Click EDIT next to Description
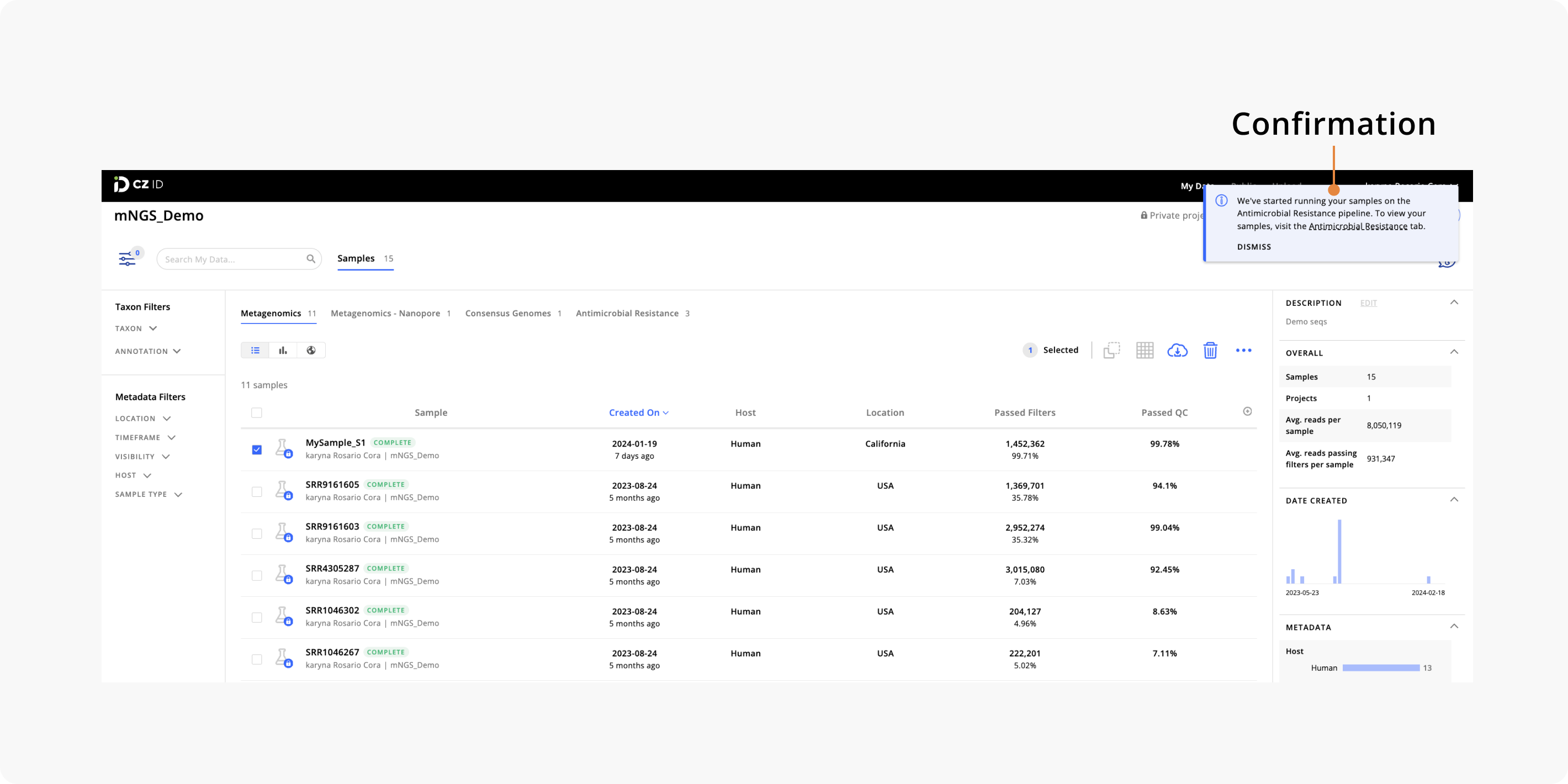This screenshot has height=784, width=1568. click(1368, 303)
